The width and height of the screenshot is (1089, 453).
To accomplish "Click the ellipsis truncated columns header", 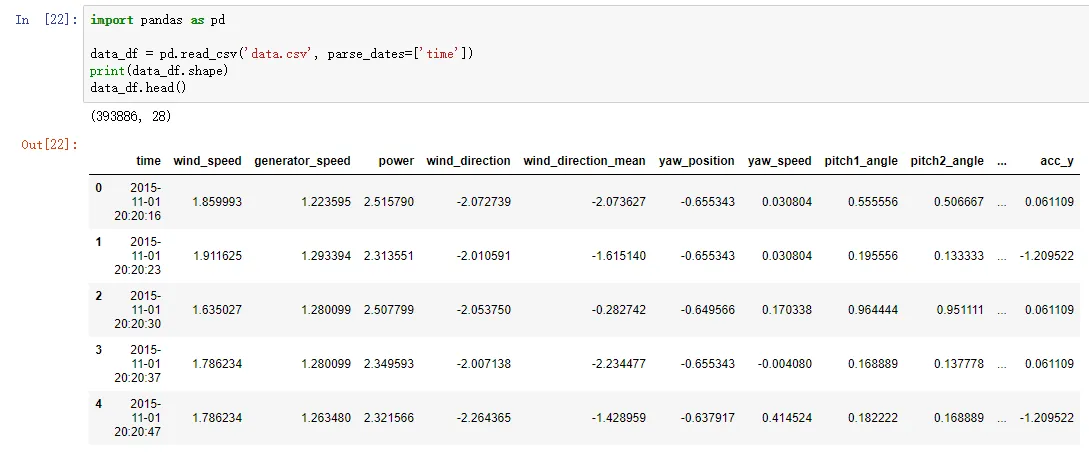I will coord(1001,161).
